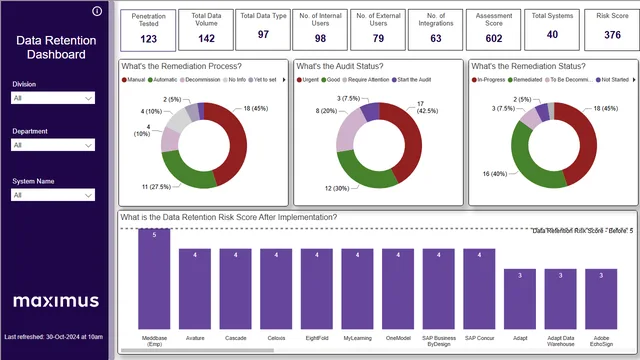Click Good legend item in Audit Status
The height and width of the screenshot is (360, 640).
tap(331, 80)
